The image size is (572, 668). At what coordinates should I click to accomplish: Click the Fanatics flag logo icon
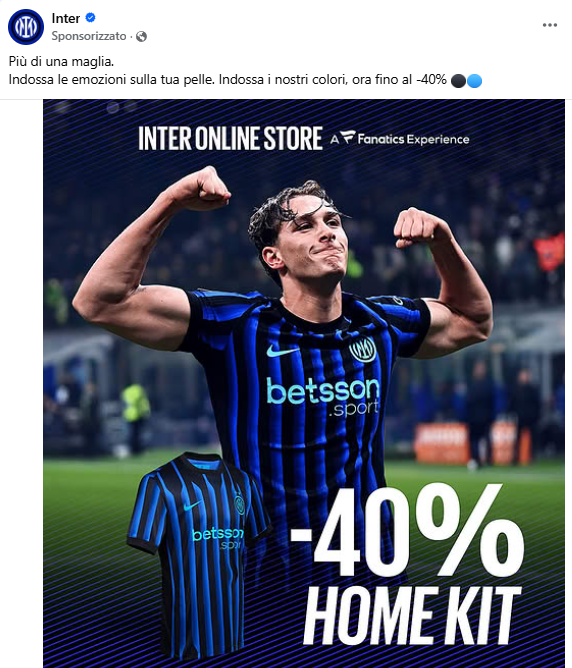pyautogui.click(x=348, y=137)
